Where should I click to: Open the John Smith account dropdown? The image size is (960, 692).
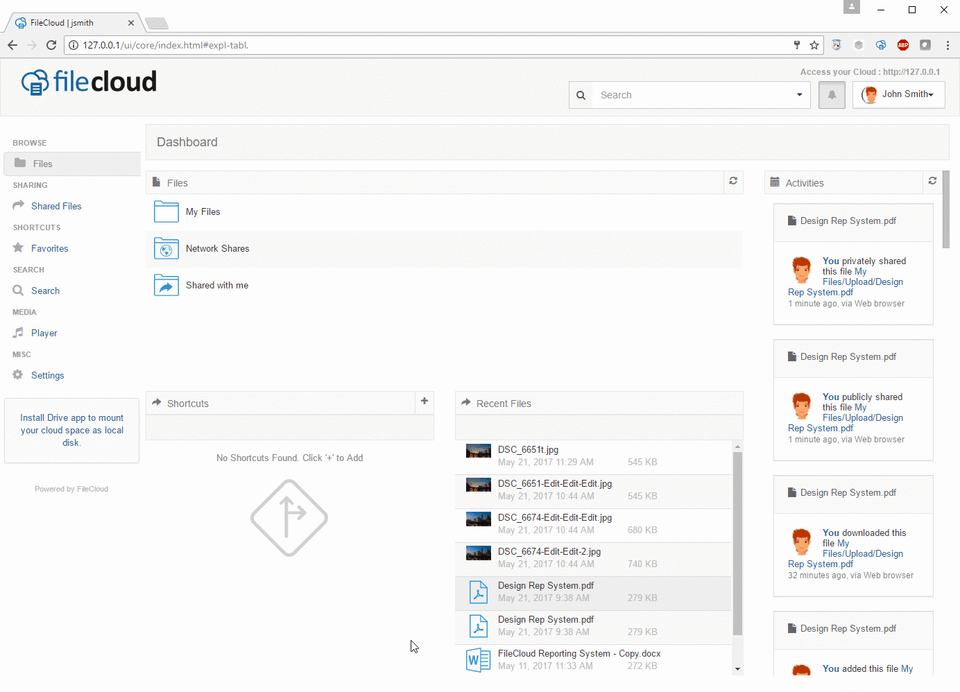pos(905,94)
